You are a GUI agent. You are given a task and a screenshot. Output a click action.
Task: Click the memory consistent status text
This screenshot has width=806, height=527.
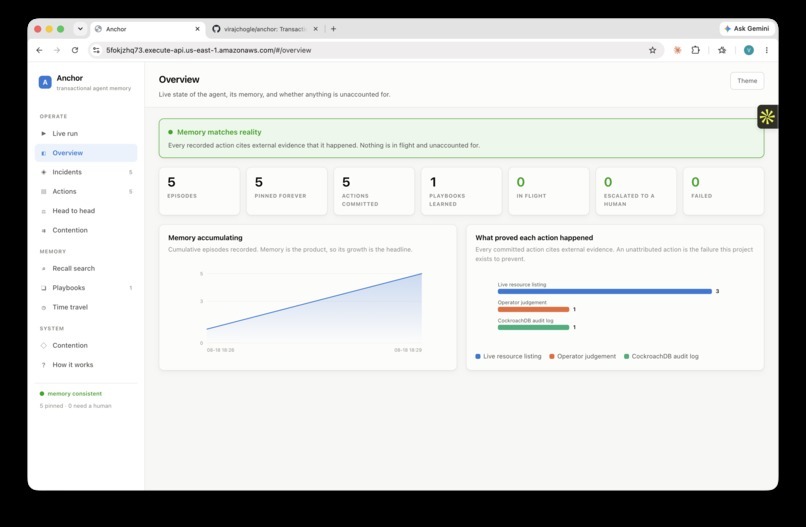coord(75,394)
